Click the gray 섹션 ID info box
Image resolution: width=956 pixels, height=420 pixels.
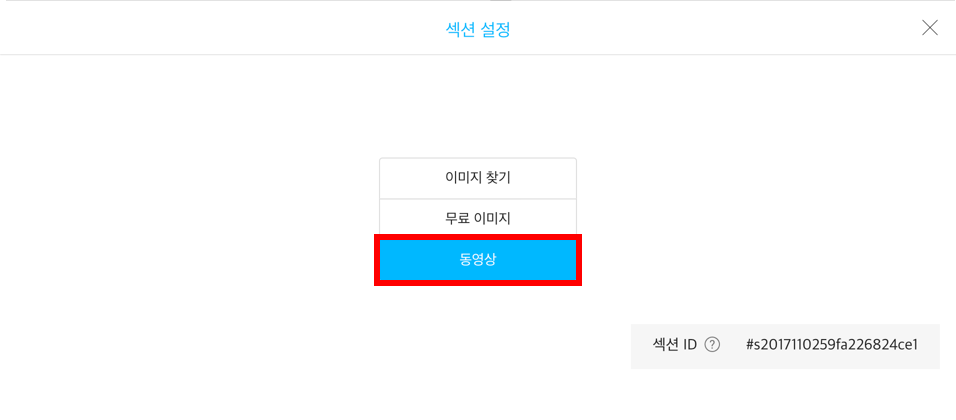785,346
